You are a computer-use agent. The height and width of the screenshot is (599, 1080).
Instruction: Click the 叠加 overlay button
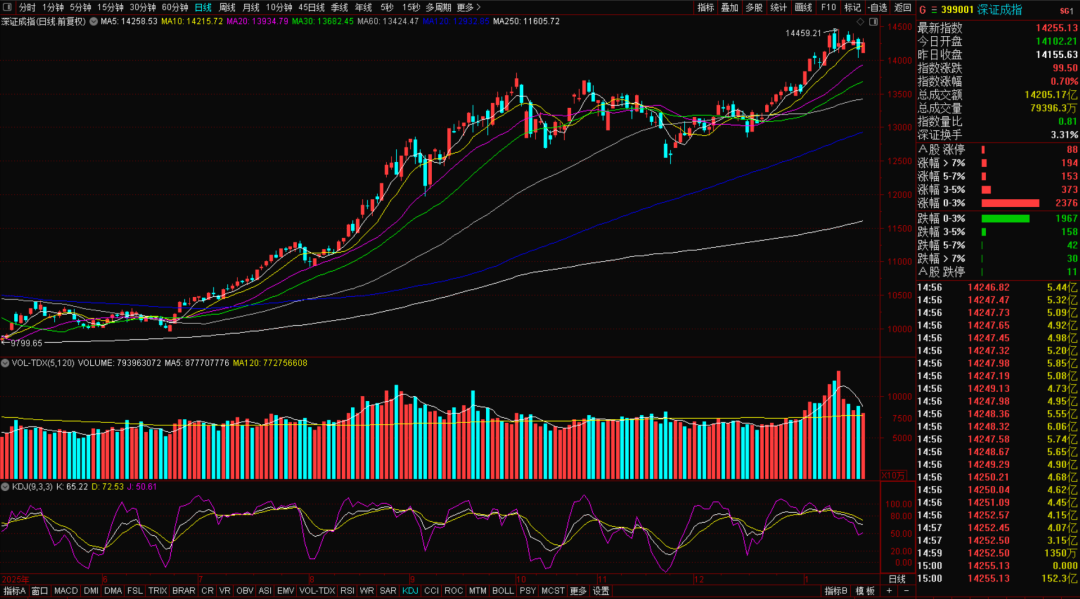[730, 7]
